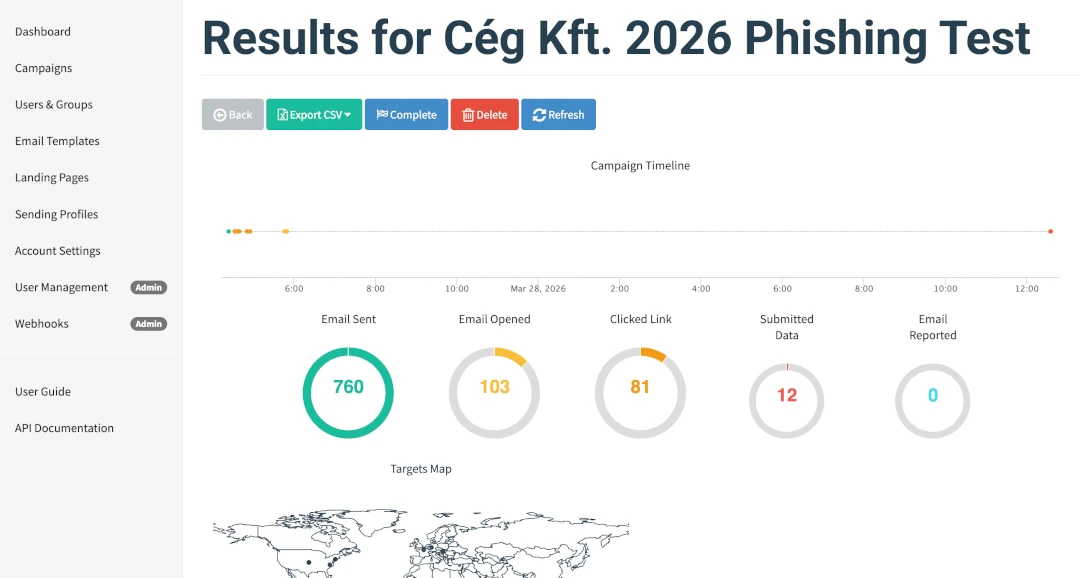Click the Back arrow button
Screen dimensions: 1080x578
(x=233, y=115)
